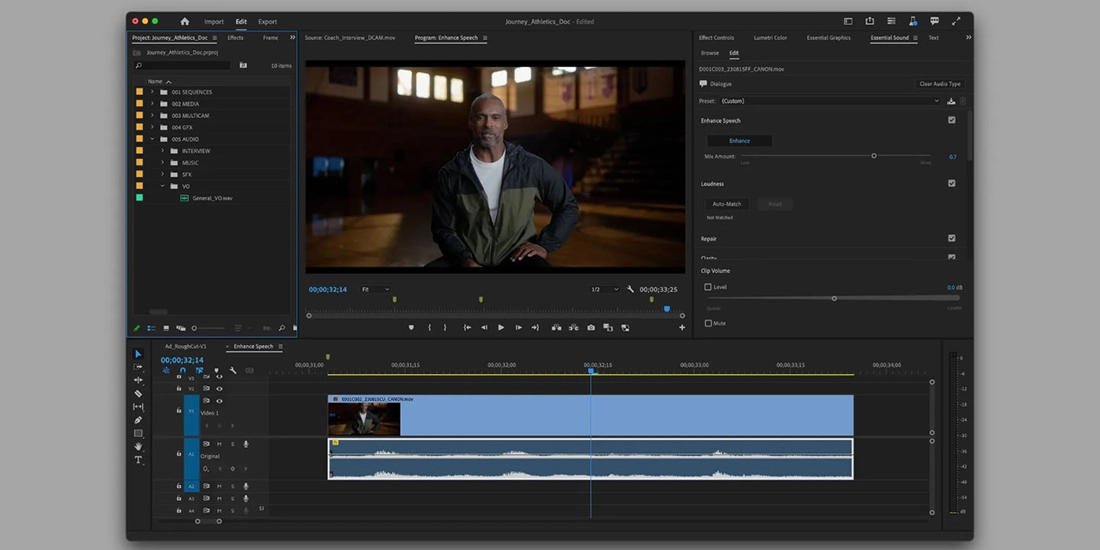The height and width of the screenshot is (550, 1100).
Task: Mute the A1 Original track
Action: click(x=219, y=444)
